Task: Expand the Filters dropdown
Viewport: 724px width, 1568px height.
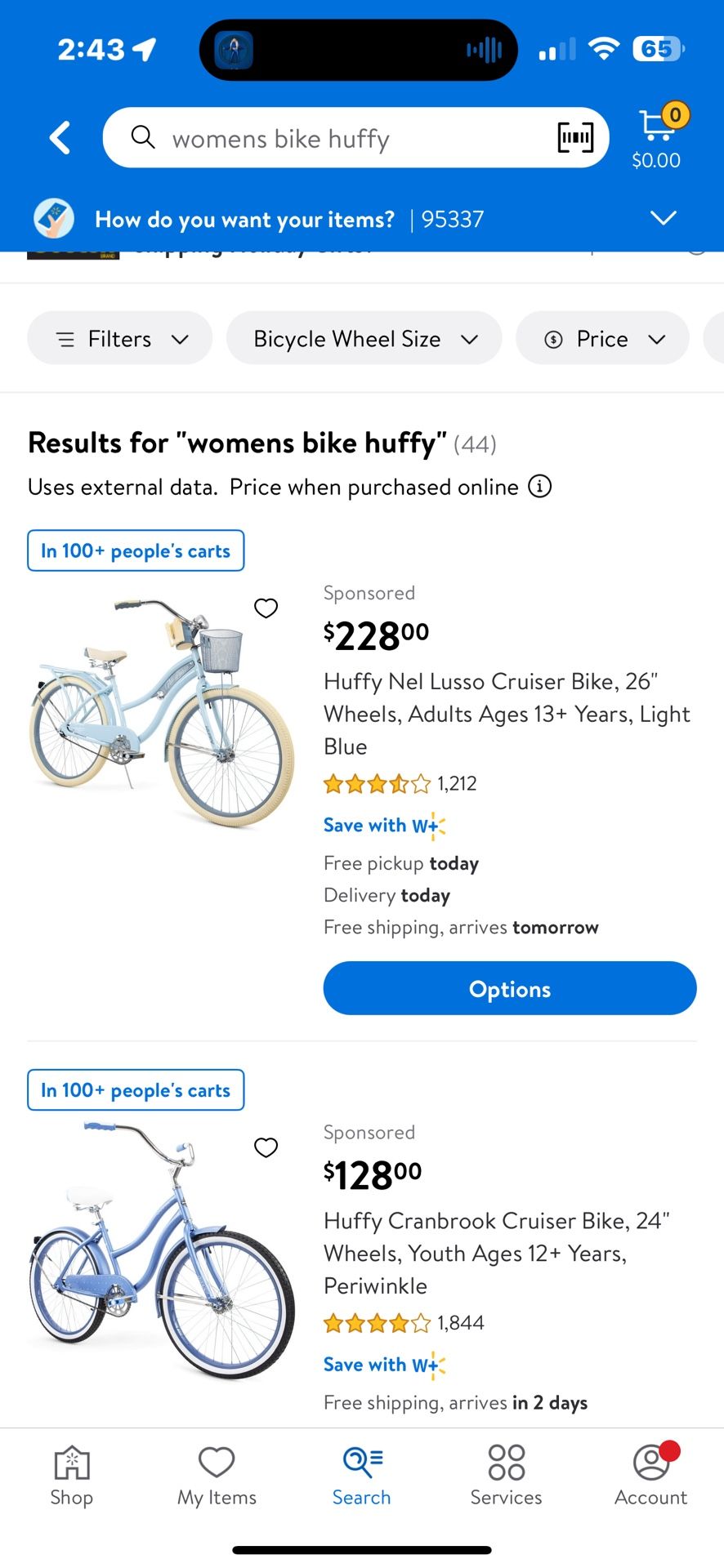Action: (120, 339)
